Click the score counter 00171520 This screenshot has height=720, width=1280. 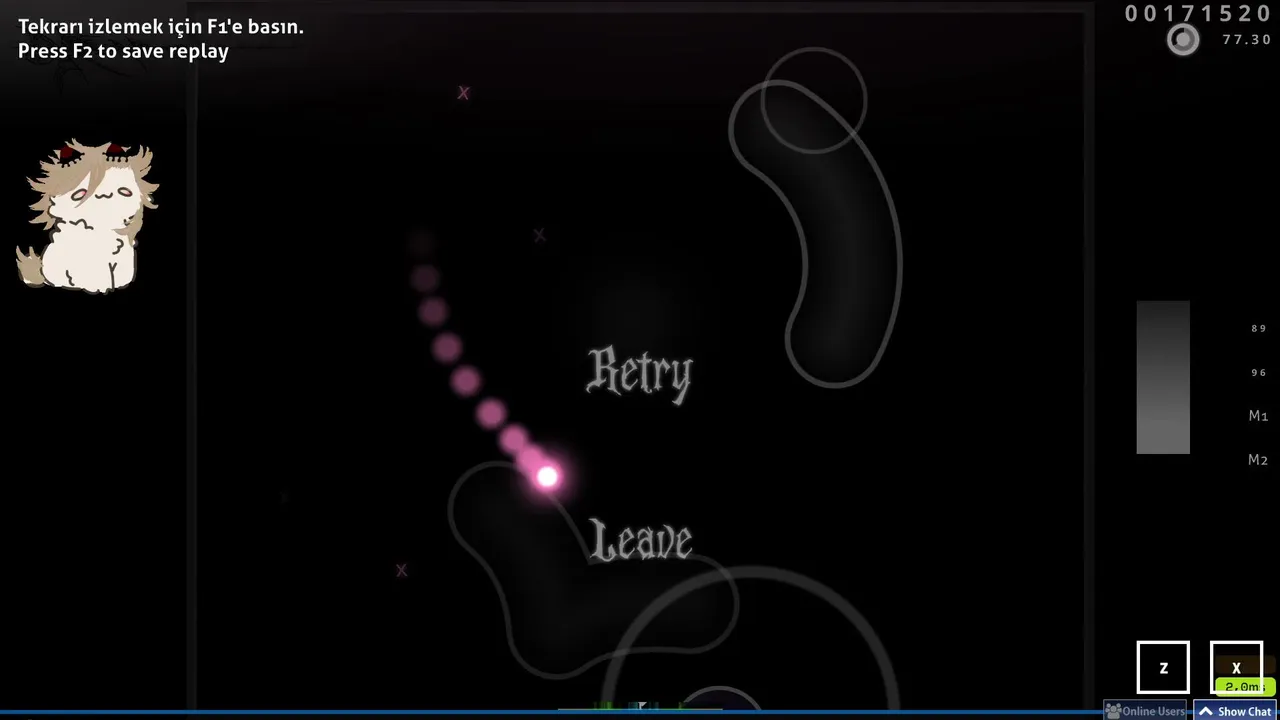(x=1198, y=13)
